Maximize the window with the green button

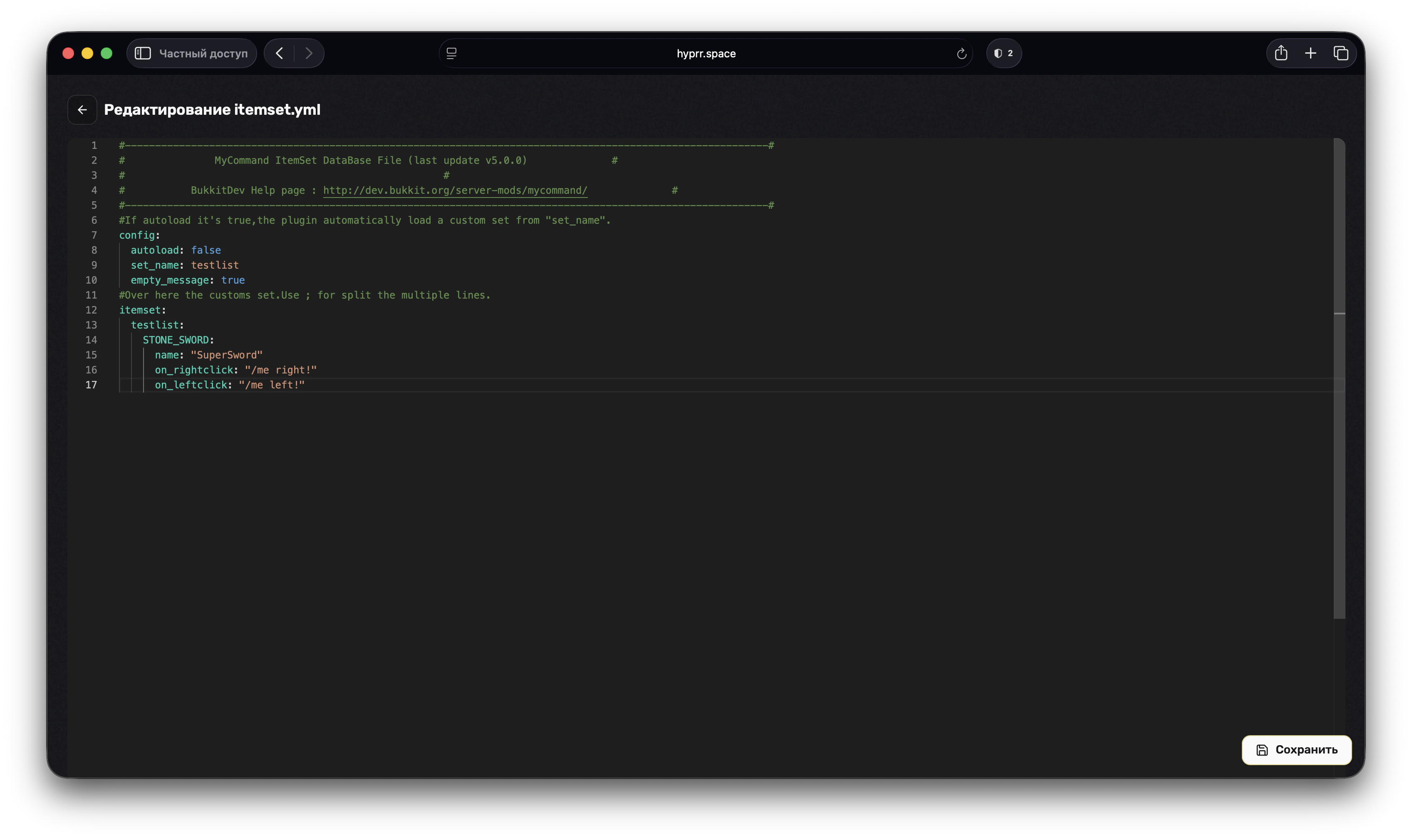107,53
